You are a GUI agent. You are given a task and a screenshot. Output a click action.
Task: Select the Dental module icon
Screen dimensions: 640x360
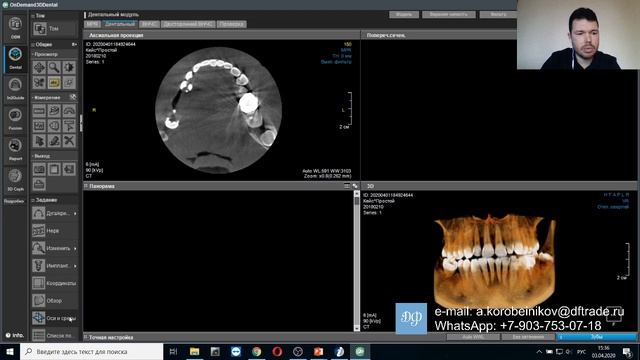[15, 58]
